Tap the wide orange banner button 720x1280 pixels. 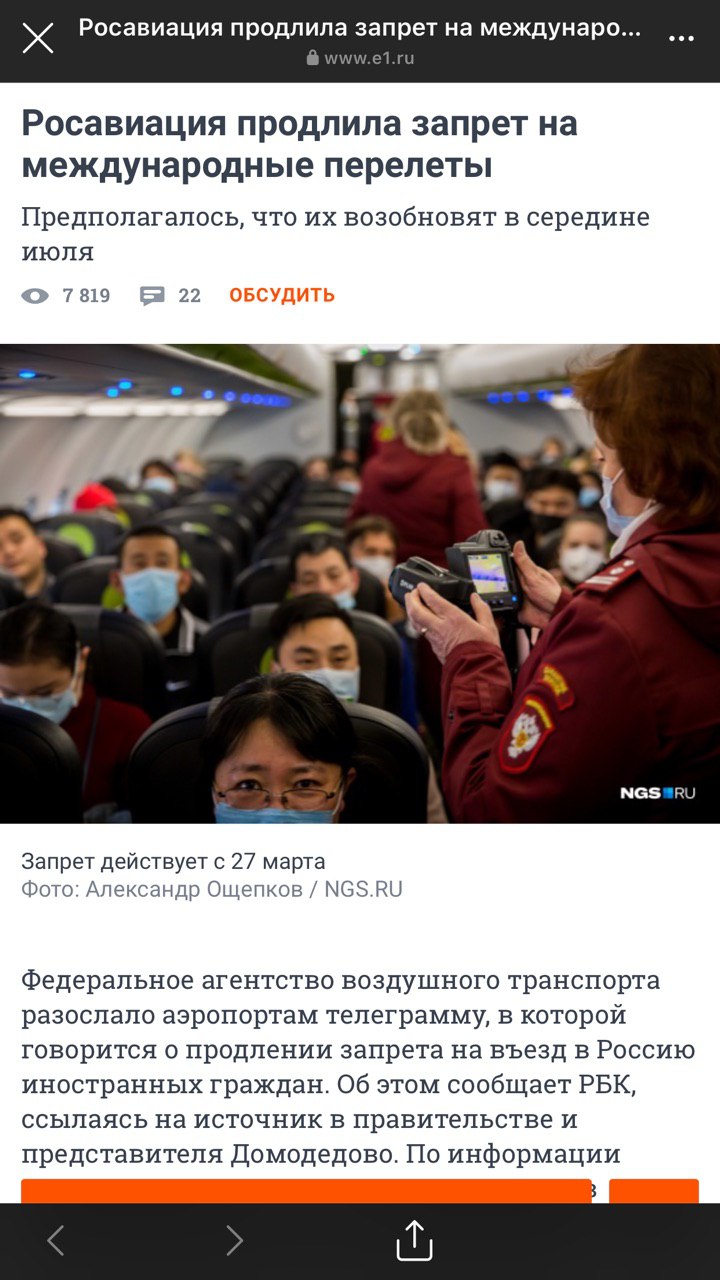pos(307,1191)
